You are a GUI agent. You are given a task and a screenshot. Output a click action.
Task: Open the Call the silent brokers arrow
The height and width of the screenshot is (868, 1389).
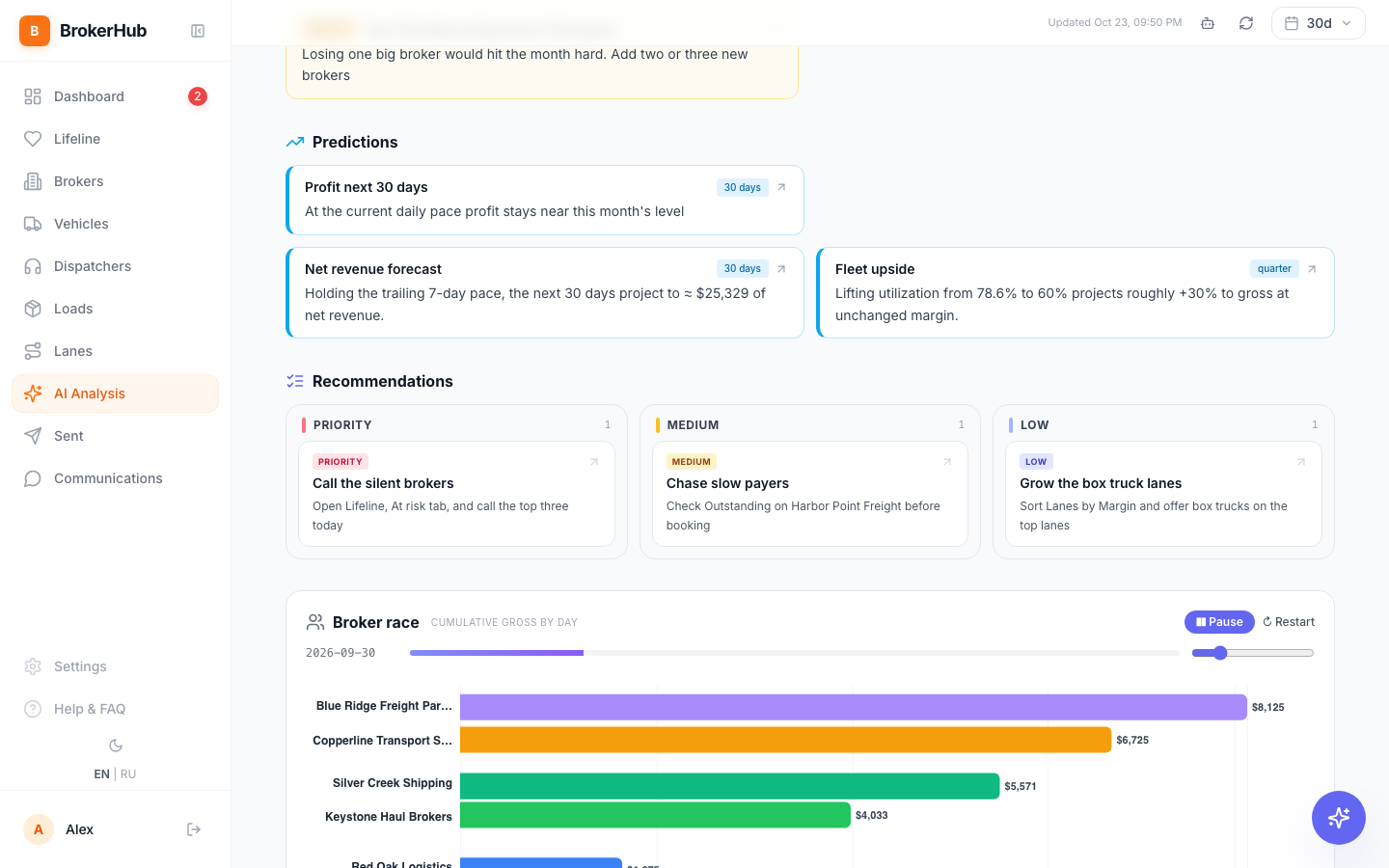[x=594, y=462]
